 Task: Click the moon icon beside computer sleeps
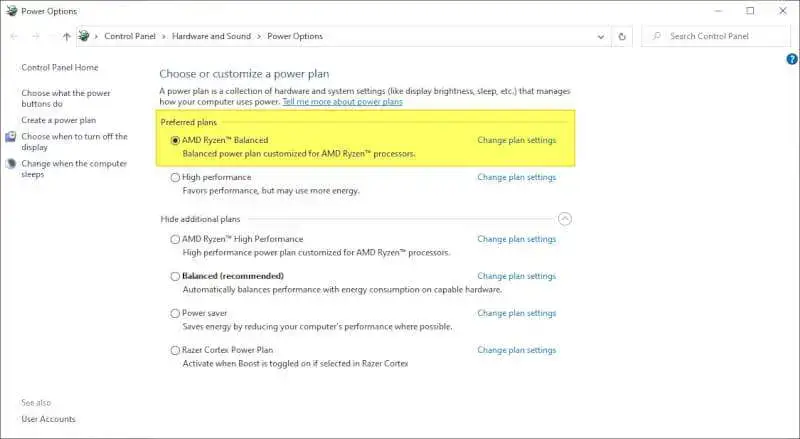[11, 164]
